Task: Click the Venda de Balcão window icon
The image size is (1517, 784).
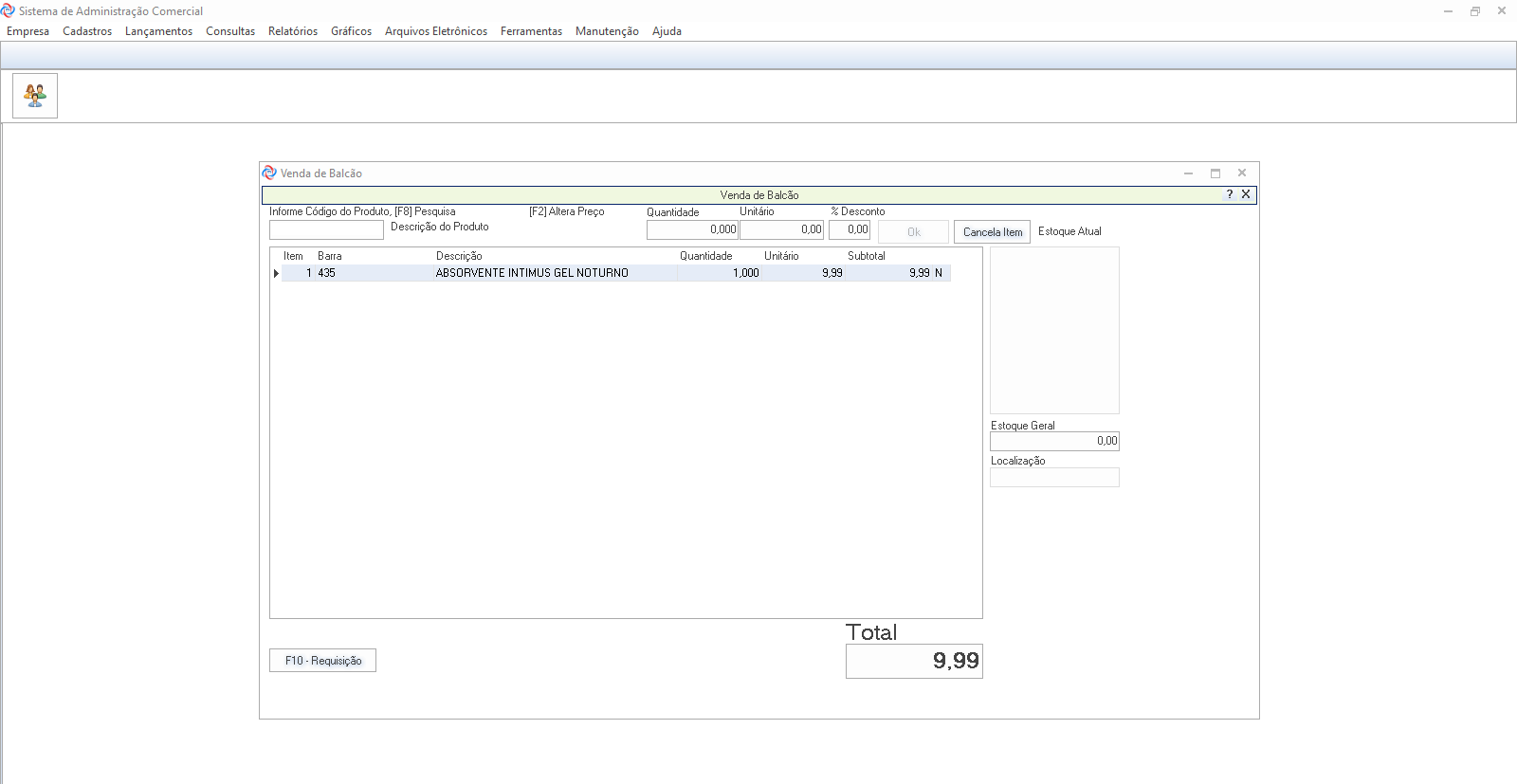Action: [x=269, y=173]
